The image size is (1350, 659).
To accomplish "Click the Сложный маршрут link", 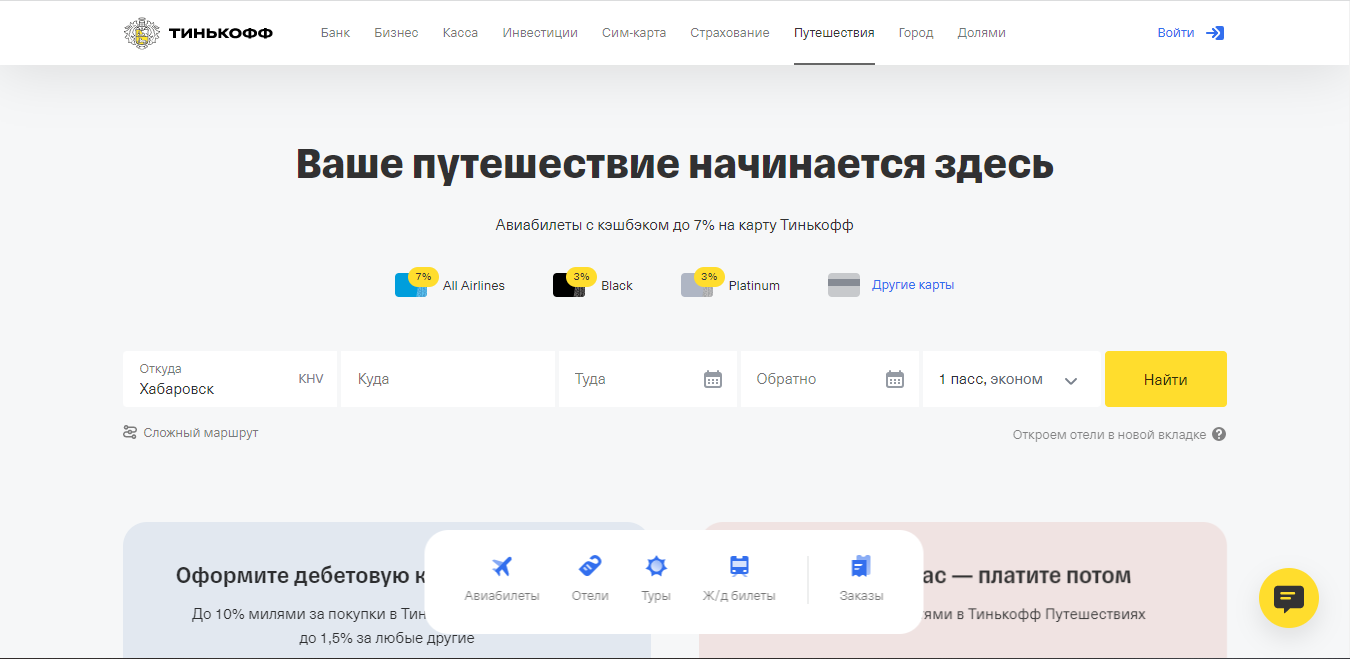I will (x=201, y=433).
